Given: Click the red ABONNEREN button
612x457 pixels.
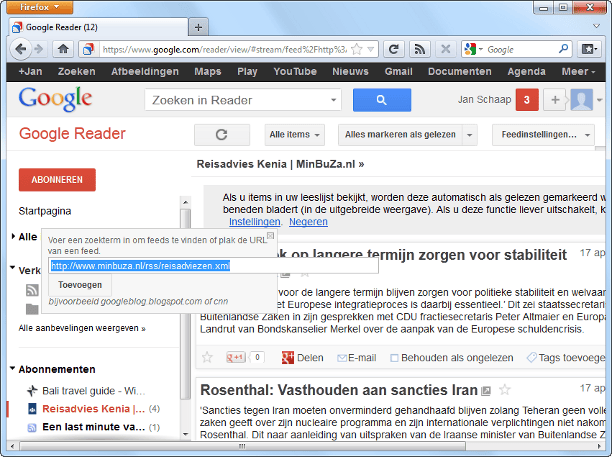Looking at the screenshot, I should coord(57,180).
